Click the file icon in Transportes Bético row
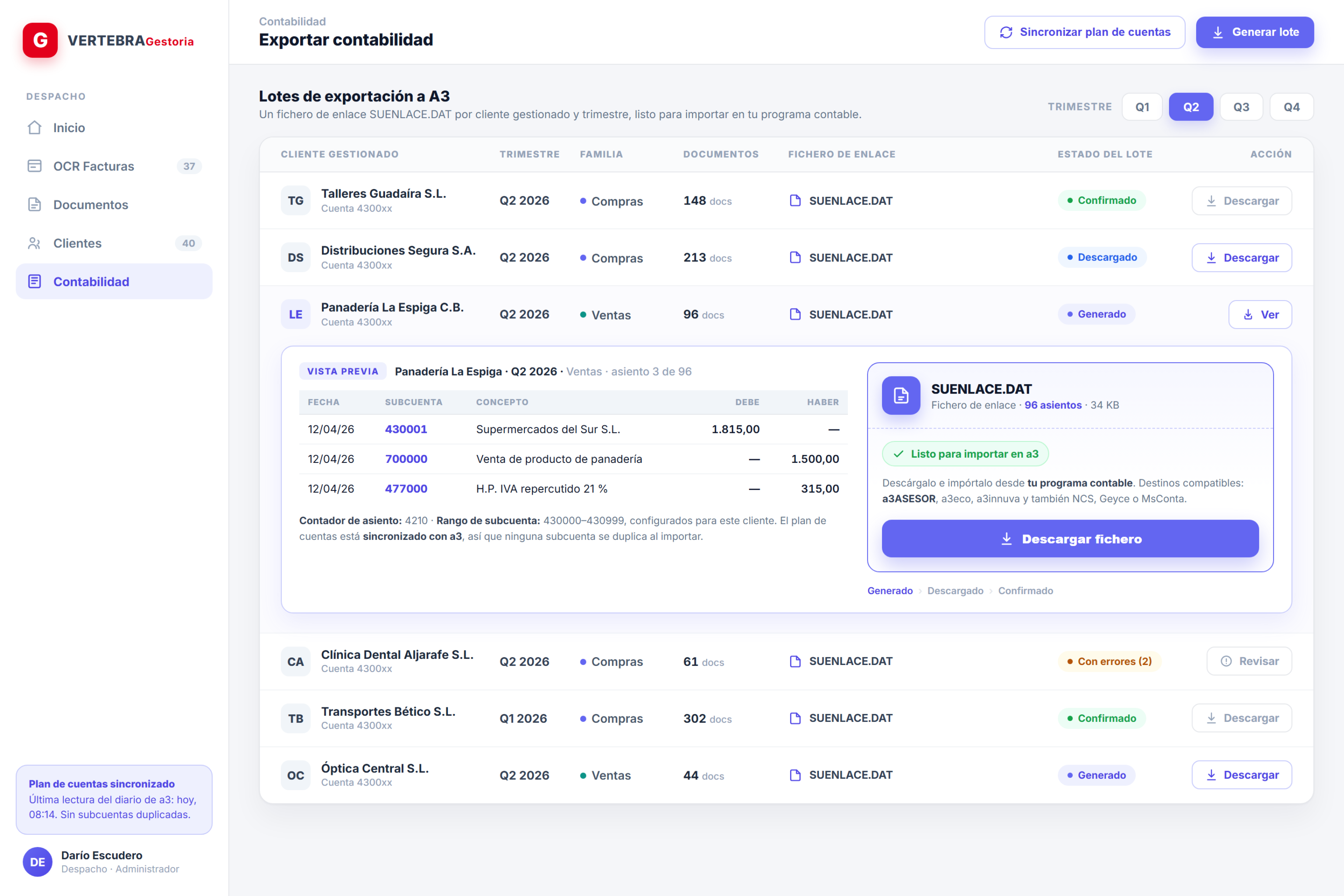The image size is (1344, 896). point(795,718)
